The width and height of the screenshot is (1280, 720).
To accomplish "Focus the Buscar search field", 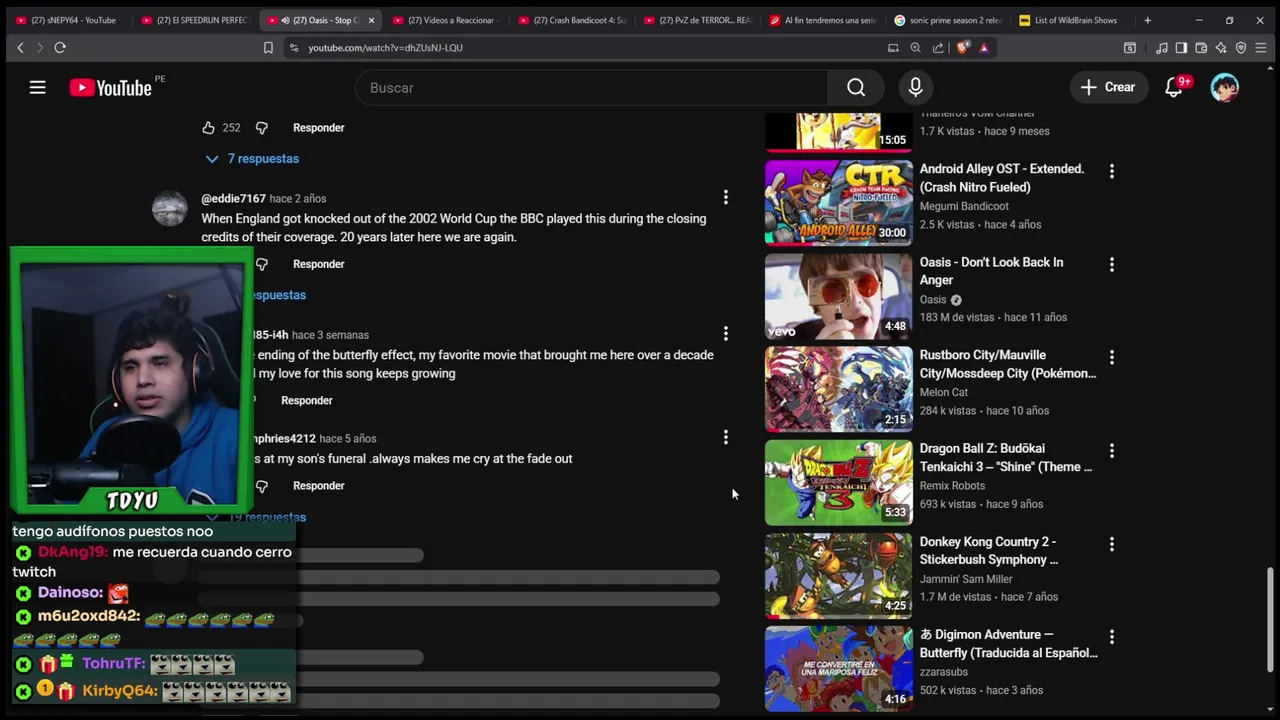I will (591, 88).
